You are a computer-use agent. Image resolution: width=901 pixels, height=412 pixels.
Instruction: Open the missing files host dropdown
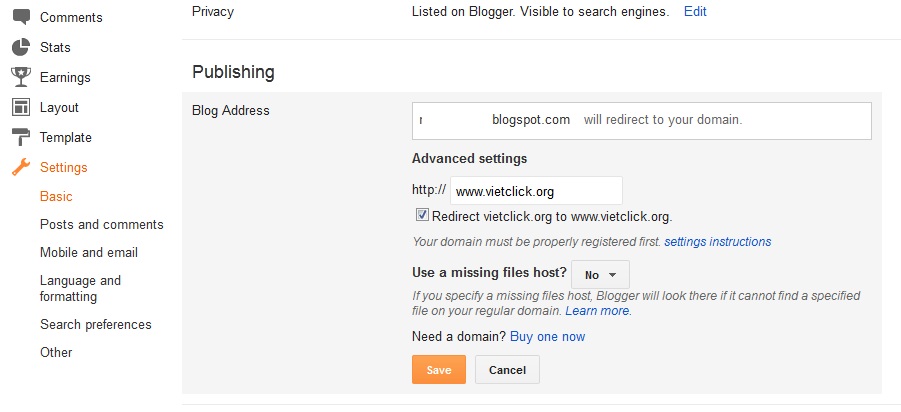[x=600, y=274]
